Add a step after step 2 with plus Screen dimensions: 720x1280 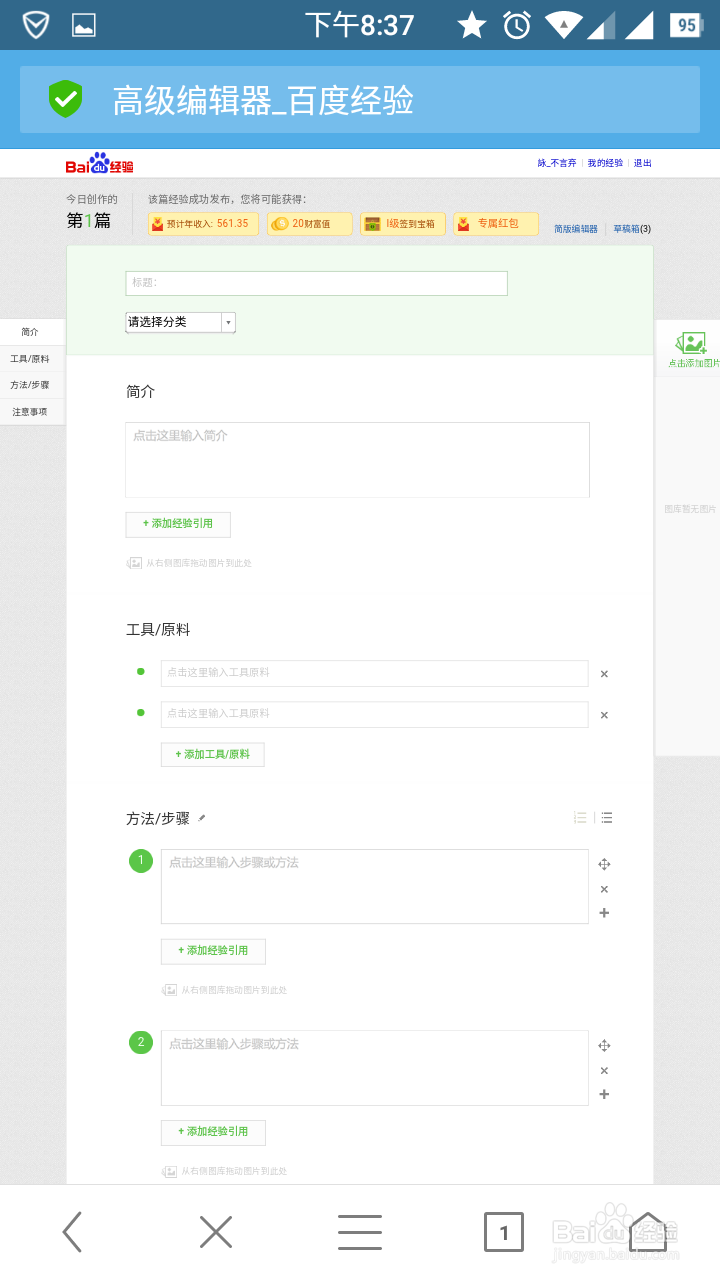[x=604, y=1095]
